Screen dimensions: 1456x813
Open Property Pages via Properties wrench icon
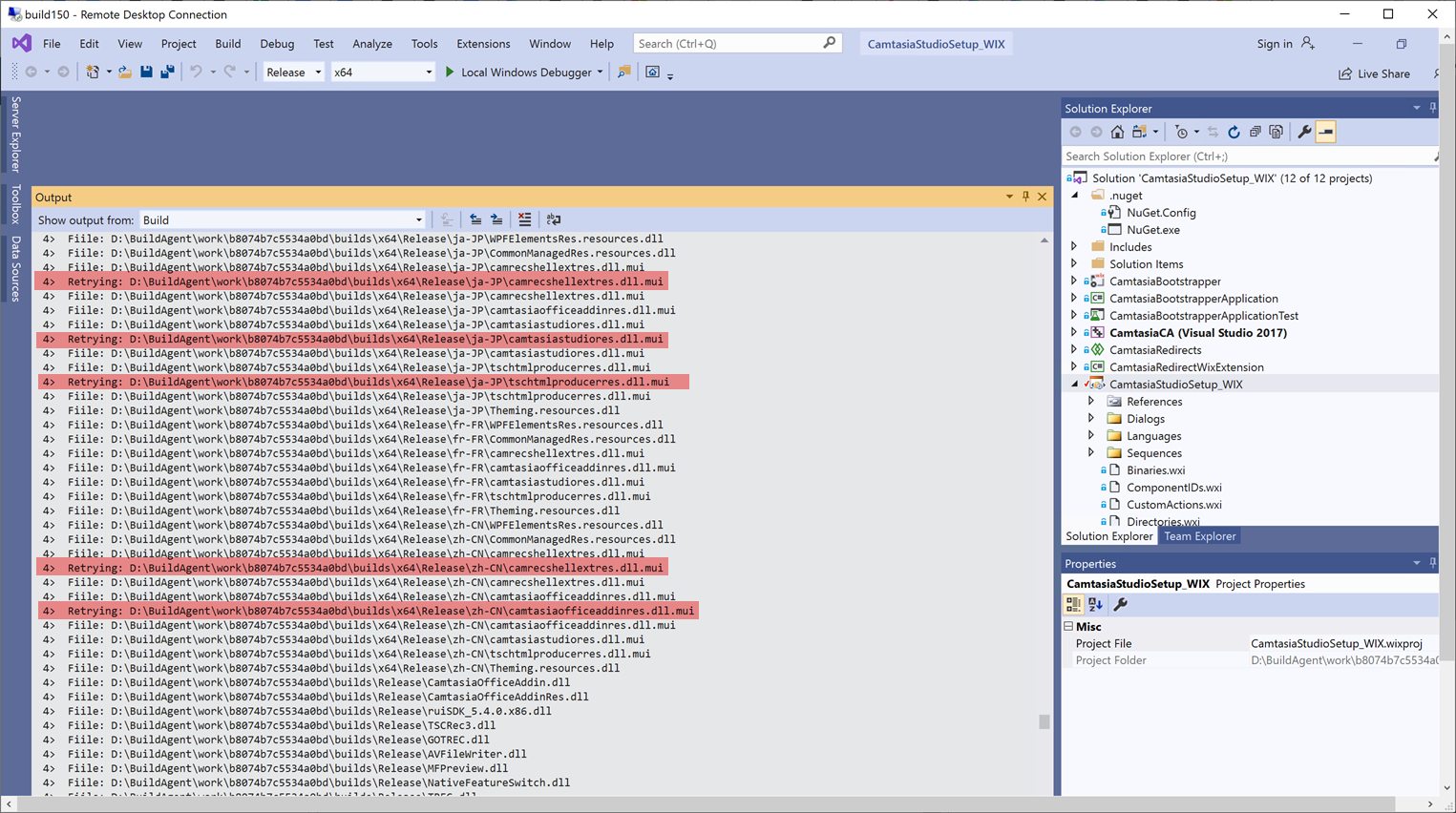pos(1121,605)
